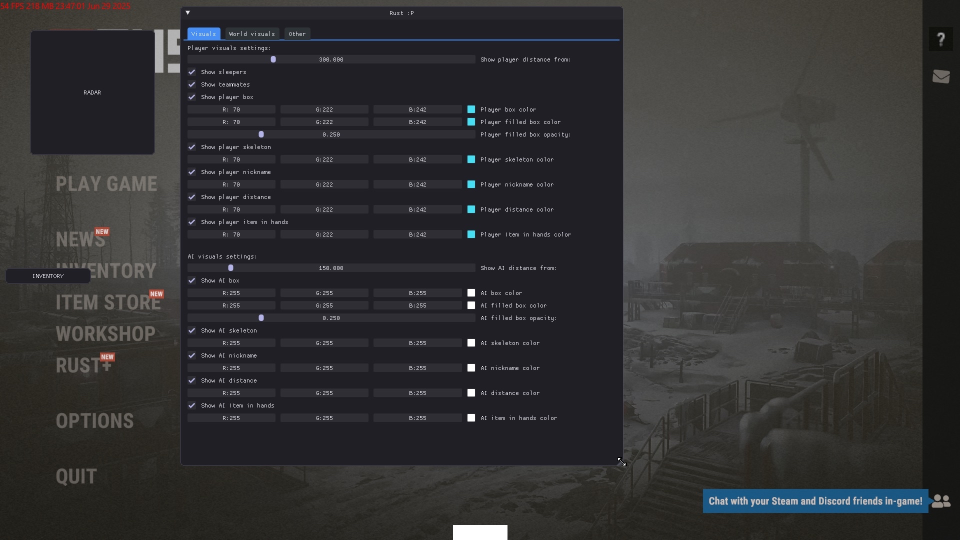This screenshot has height=540, width=960.
Task: Toggle Show player distance checkbox
Action: (x=192, y=197)
